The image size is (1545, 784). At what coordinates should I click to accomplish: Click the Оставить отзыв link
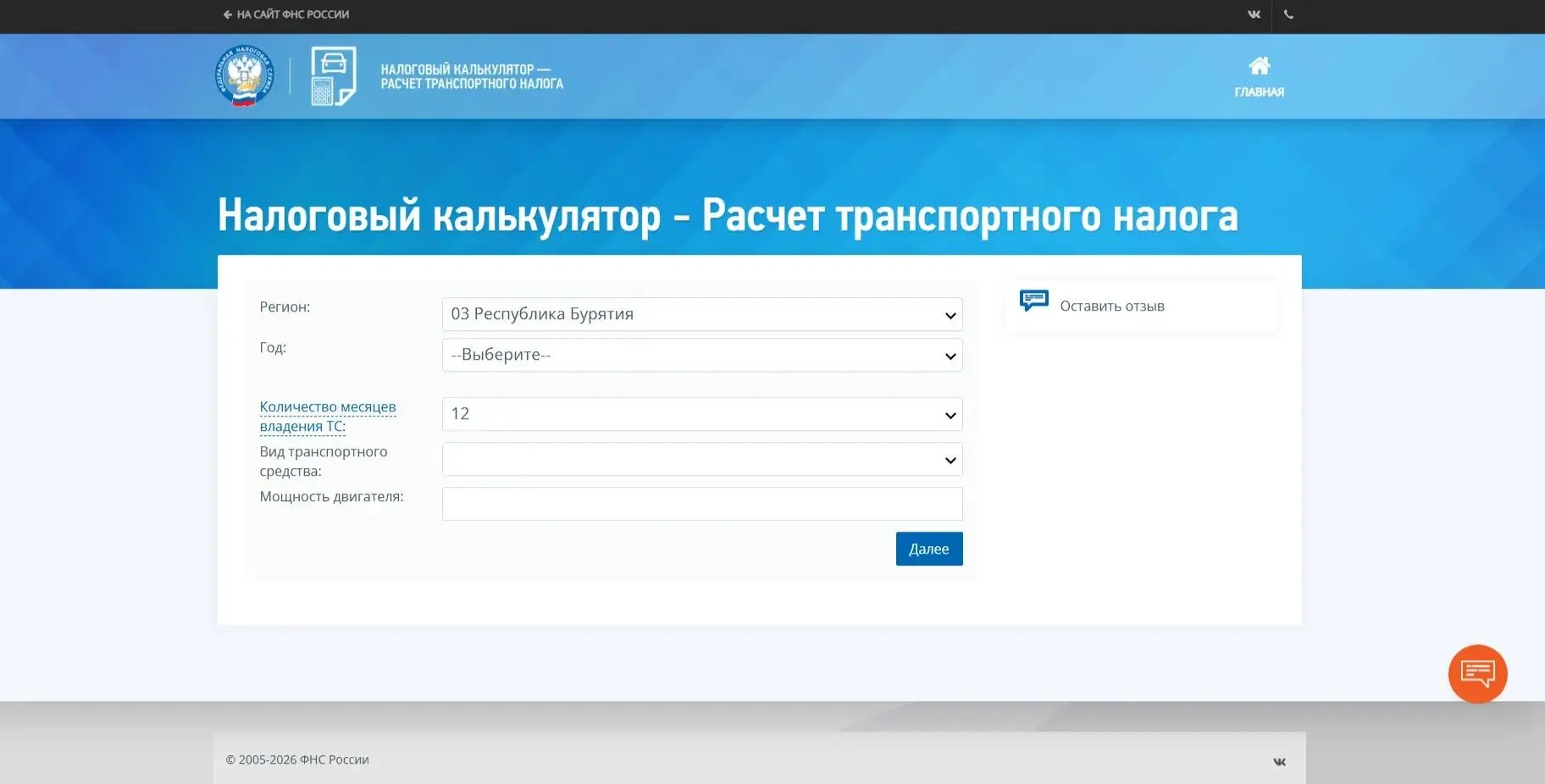(x=1111, y=306)
